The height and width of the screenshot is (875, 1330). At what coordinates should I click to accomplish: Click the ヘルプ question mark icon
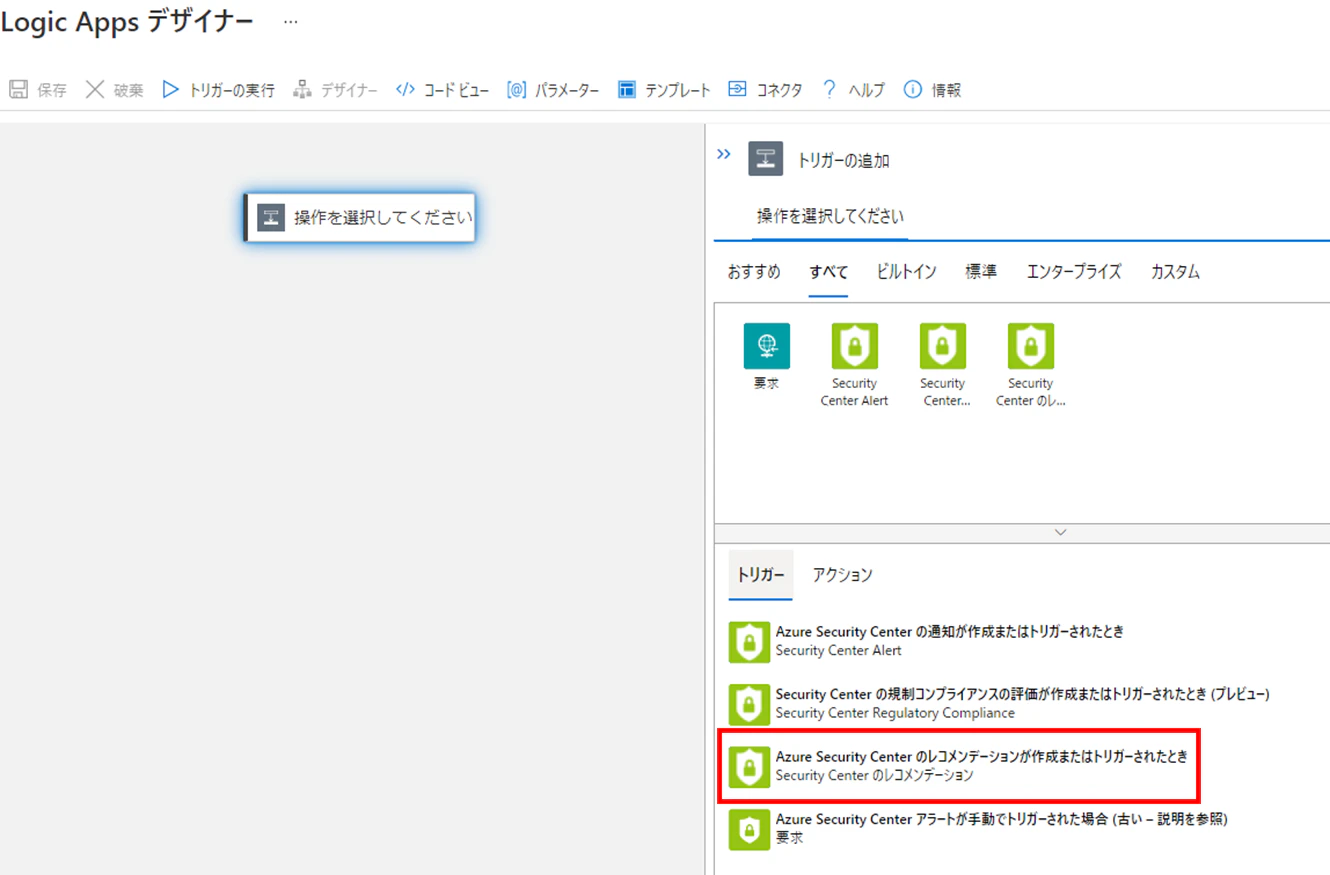coord(829,90)
